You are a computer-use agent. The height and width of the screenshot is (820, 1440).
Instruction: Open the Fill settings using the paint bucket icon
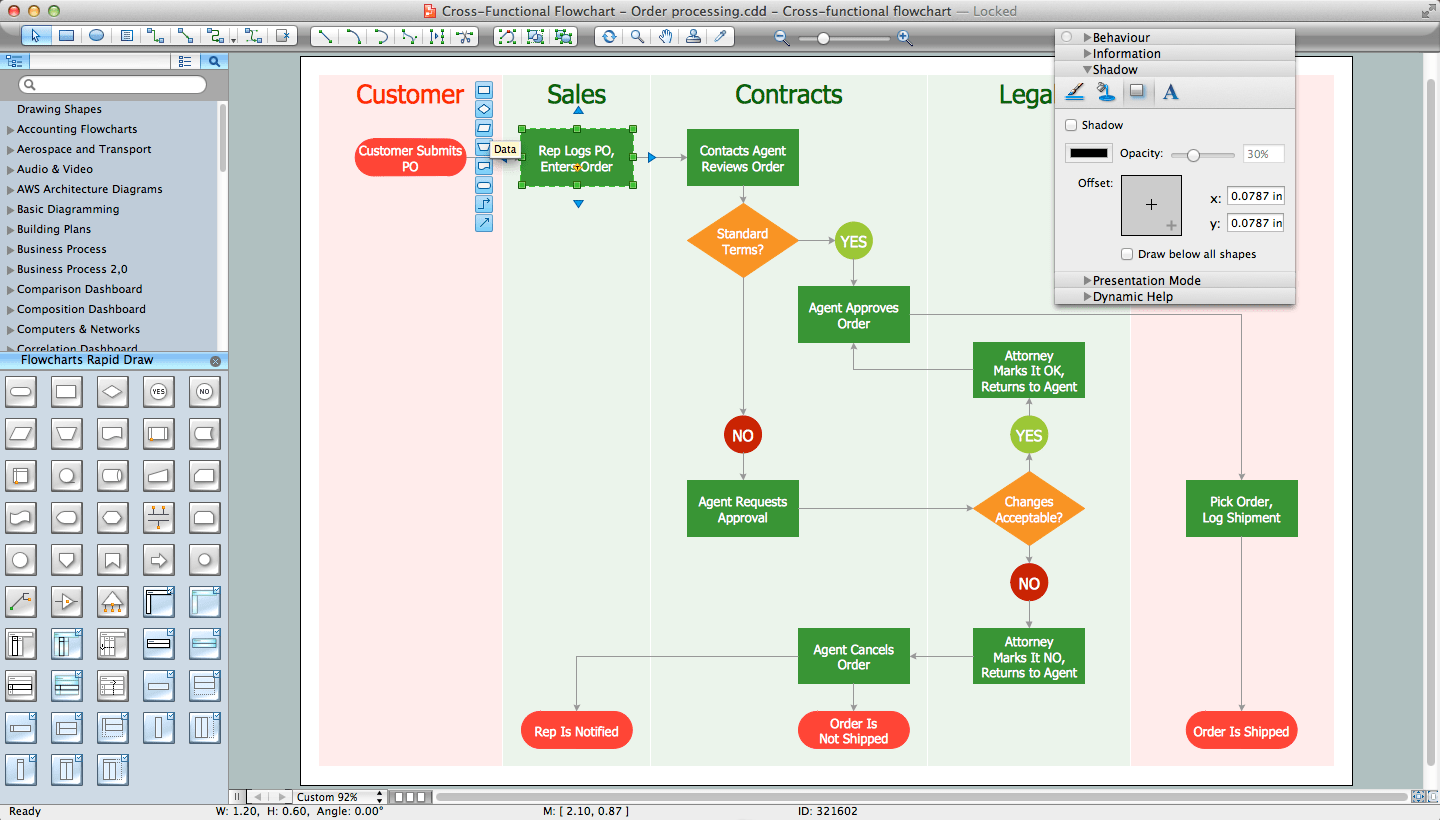tap(1106, 92)
